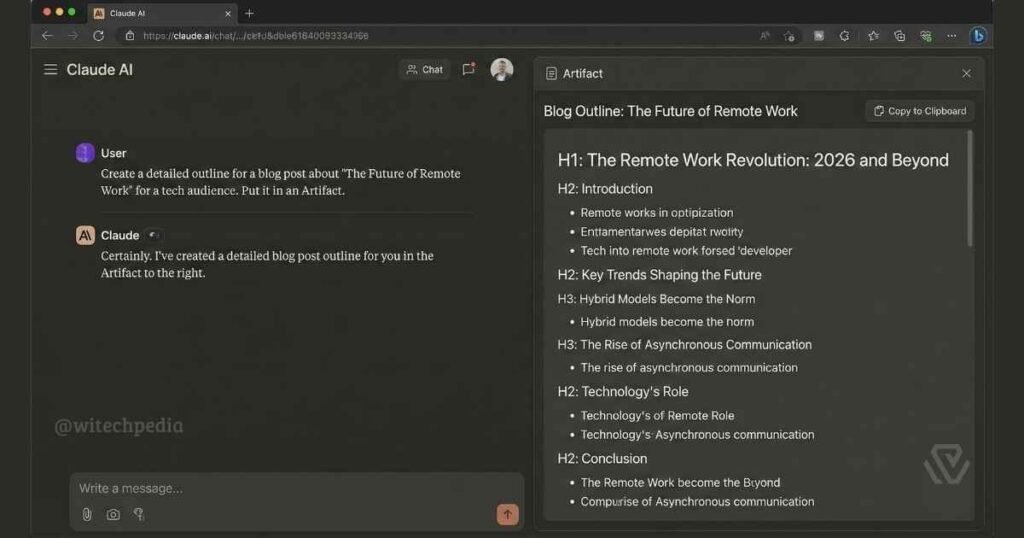Click the lightbulb style icon in composer
Screen dimensions: 1024x538
pos(138,514)
